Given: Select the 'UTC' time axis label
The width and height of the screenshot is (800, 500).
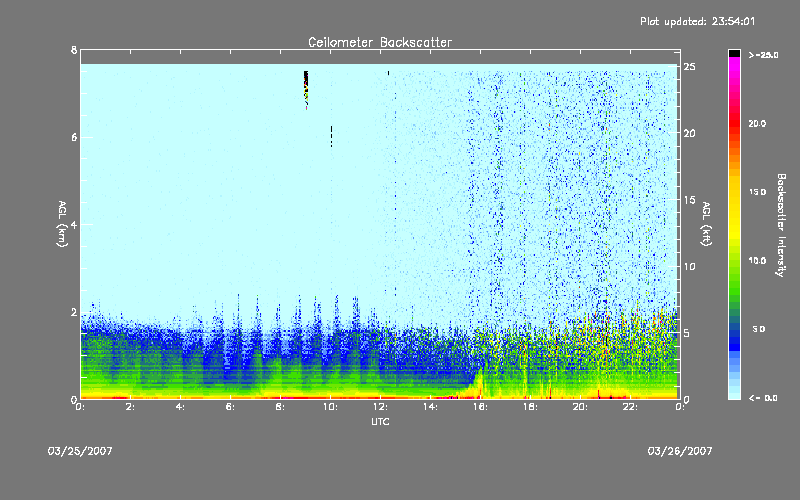Looking at the screenshot, I should (380, 421).
